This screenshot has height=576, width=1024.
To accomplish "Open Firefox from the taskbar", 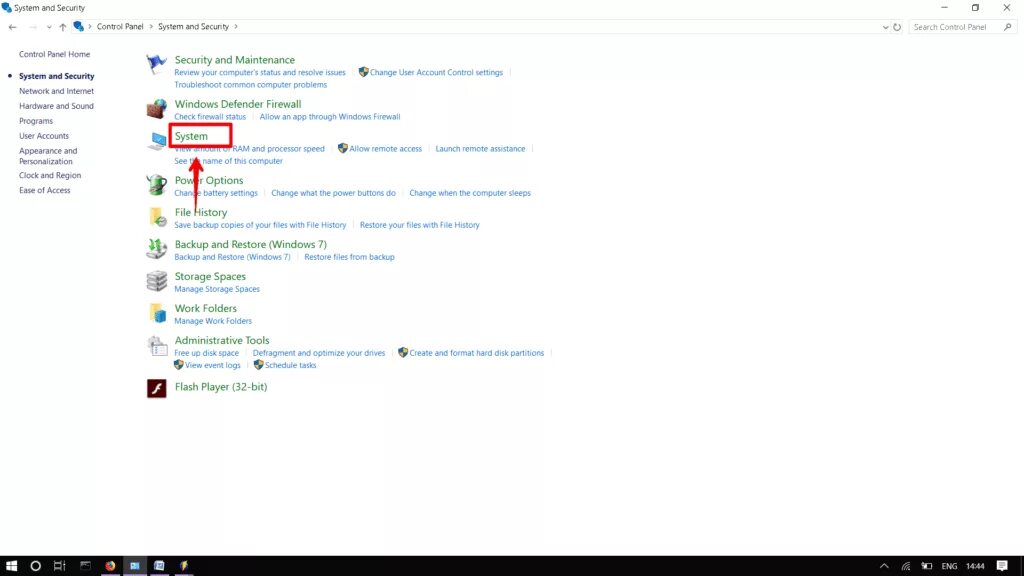I will point(110,566).
